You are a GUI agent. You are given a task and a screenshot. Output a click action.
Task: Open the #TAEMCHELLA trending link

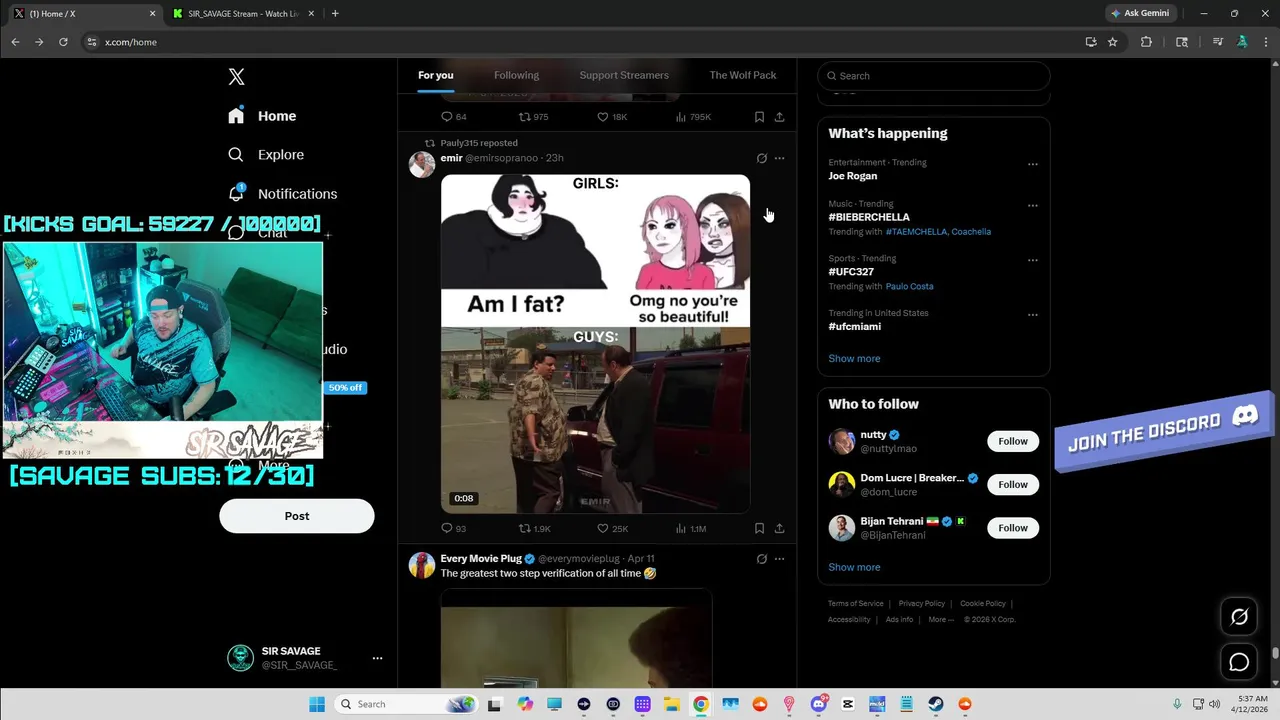pos(916,232)
